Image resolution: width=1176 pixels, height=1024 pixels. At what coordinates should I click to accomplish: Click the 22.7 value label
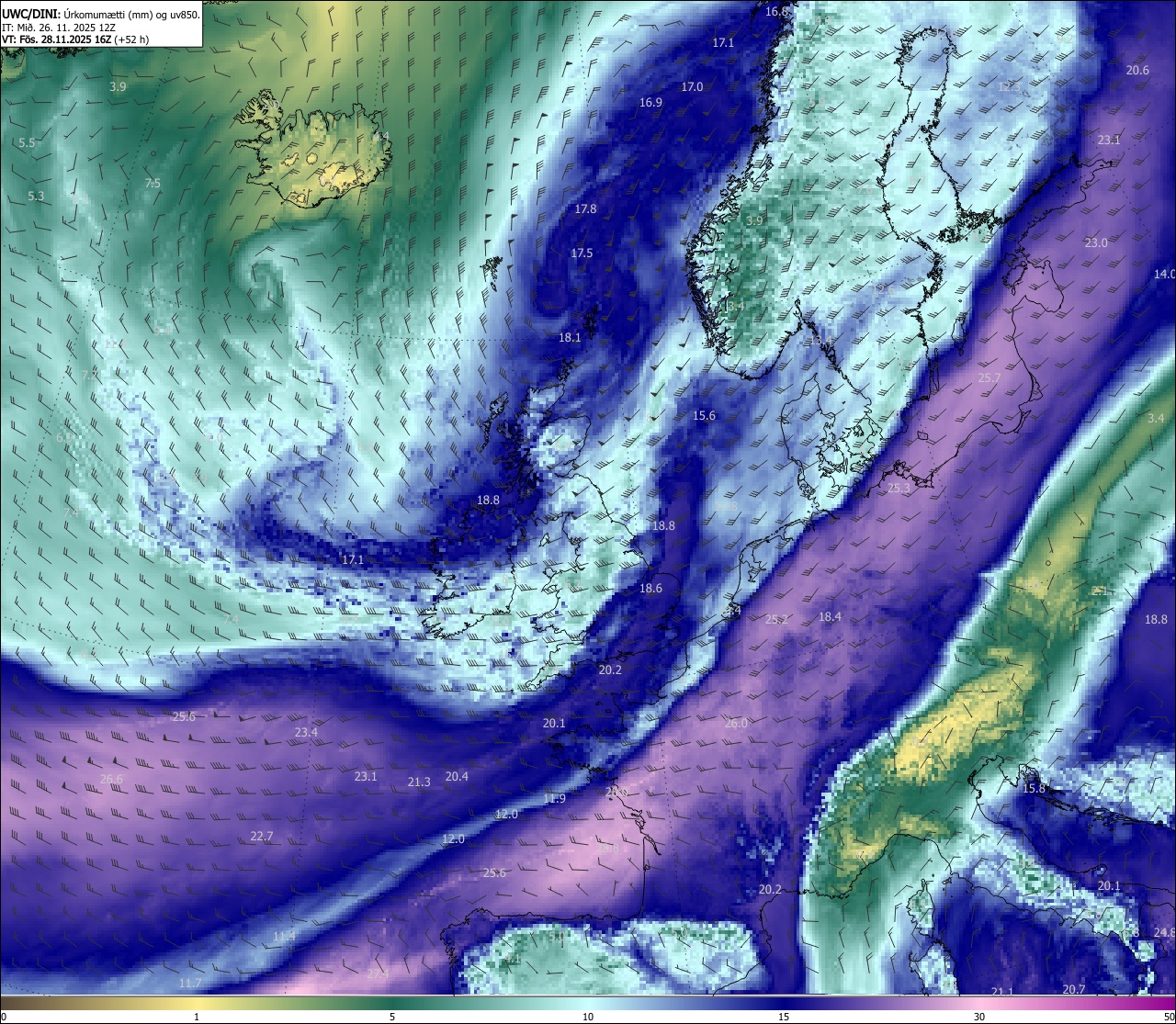pyautogui.click(x=262, y=837)
